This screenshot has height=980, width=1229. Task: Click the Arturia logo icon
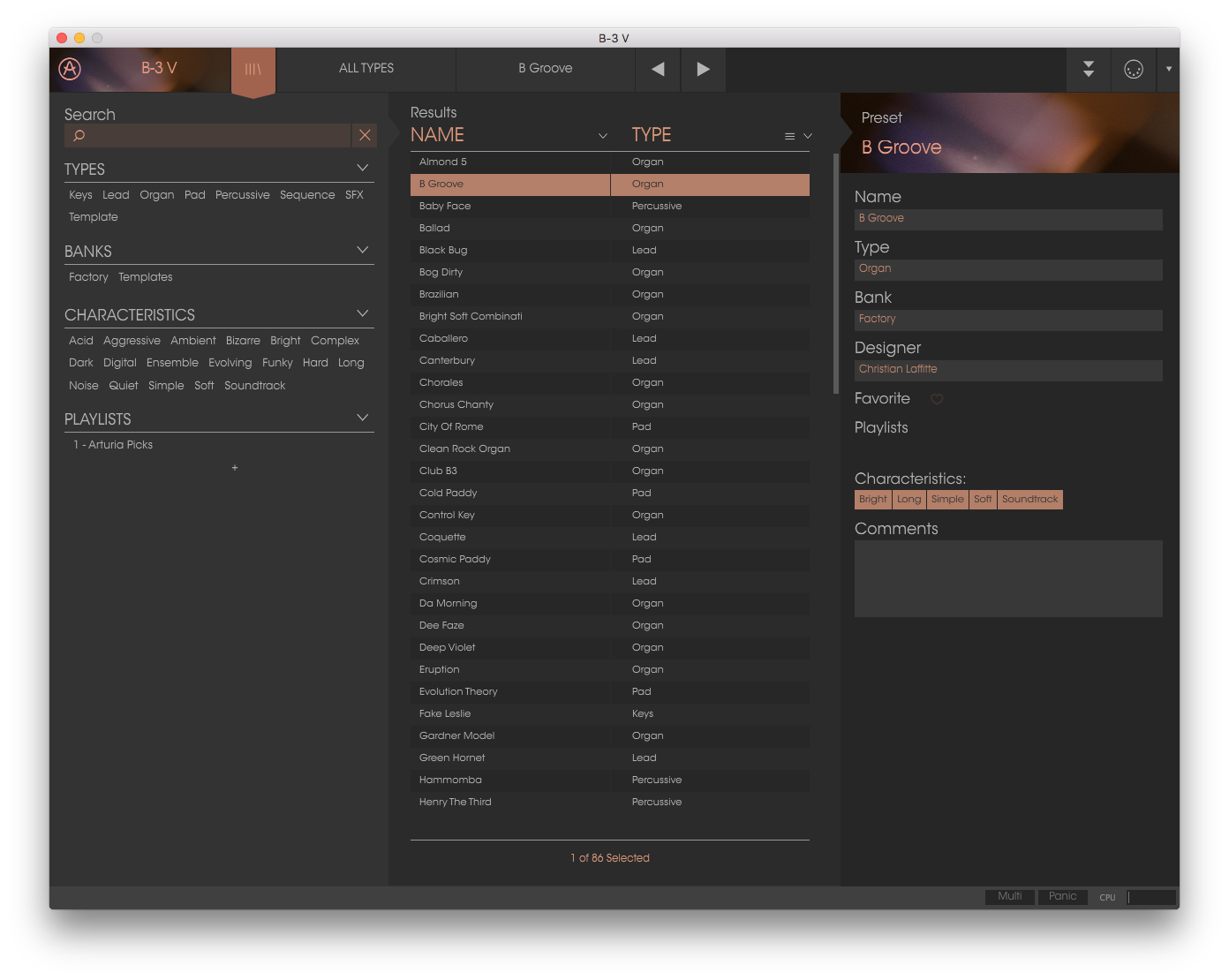(x=70, y=68)
